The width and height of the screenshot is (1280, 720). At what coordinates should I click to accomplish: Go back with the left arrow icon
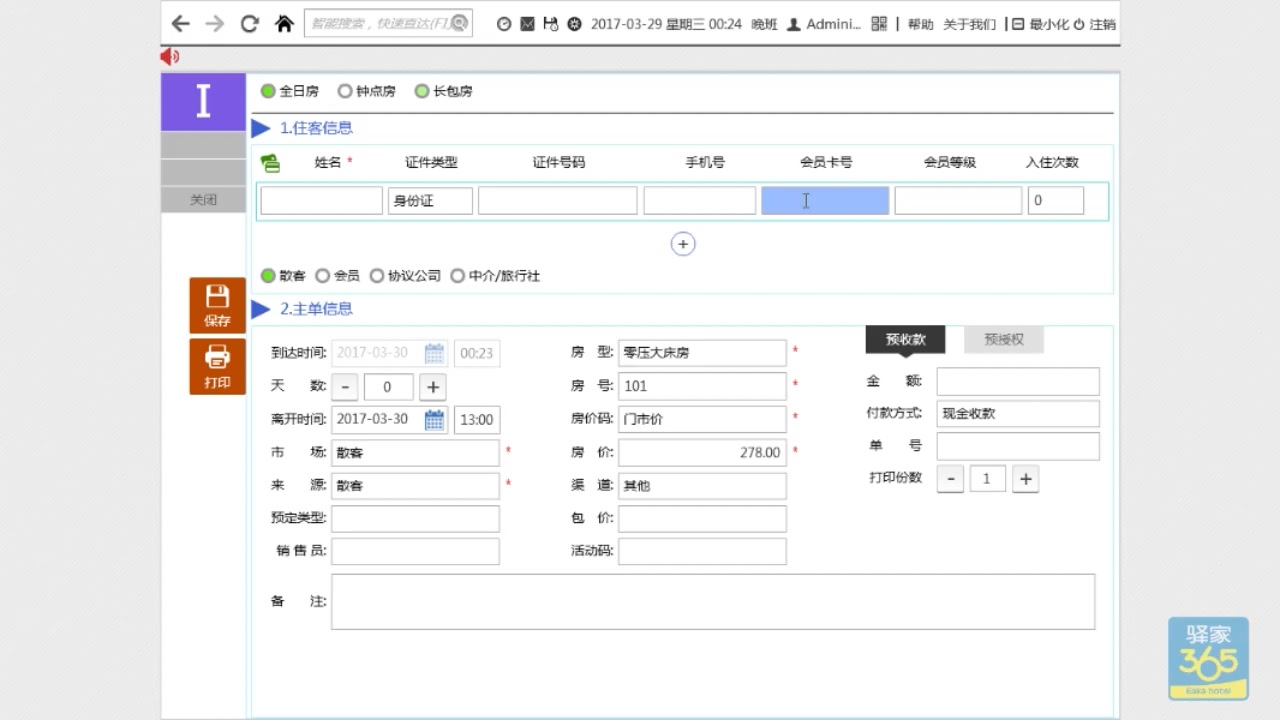click(x=180, y=24)
